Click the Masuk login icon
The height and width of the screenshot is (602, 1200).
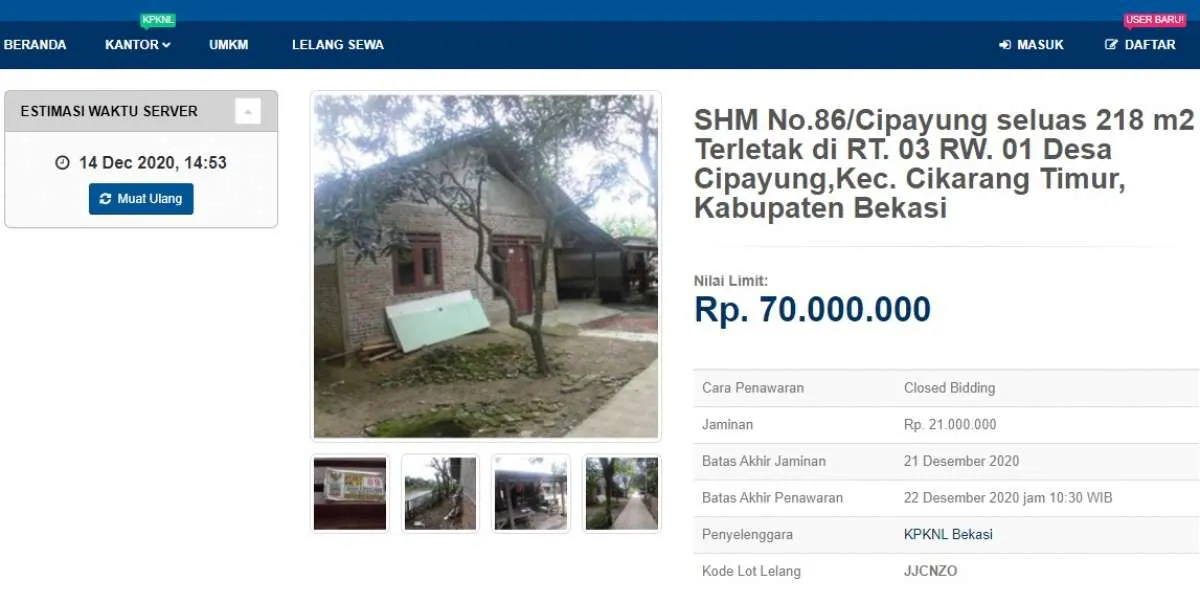[1005, 45]
